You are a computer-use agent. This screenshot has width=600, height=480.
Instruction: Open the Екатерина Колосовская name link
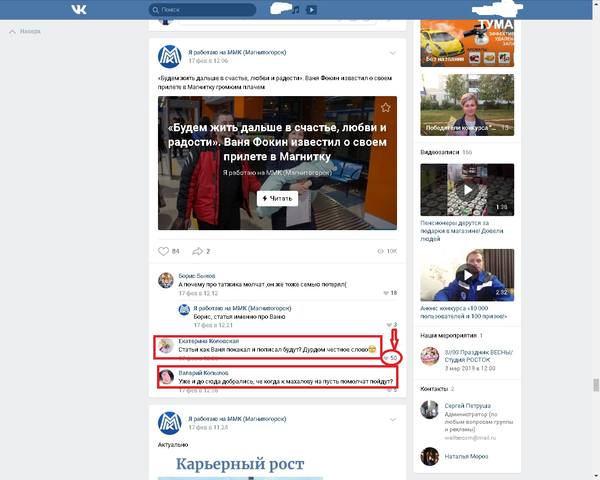pyautogui.click(x=209, y=341)
